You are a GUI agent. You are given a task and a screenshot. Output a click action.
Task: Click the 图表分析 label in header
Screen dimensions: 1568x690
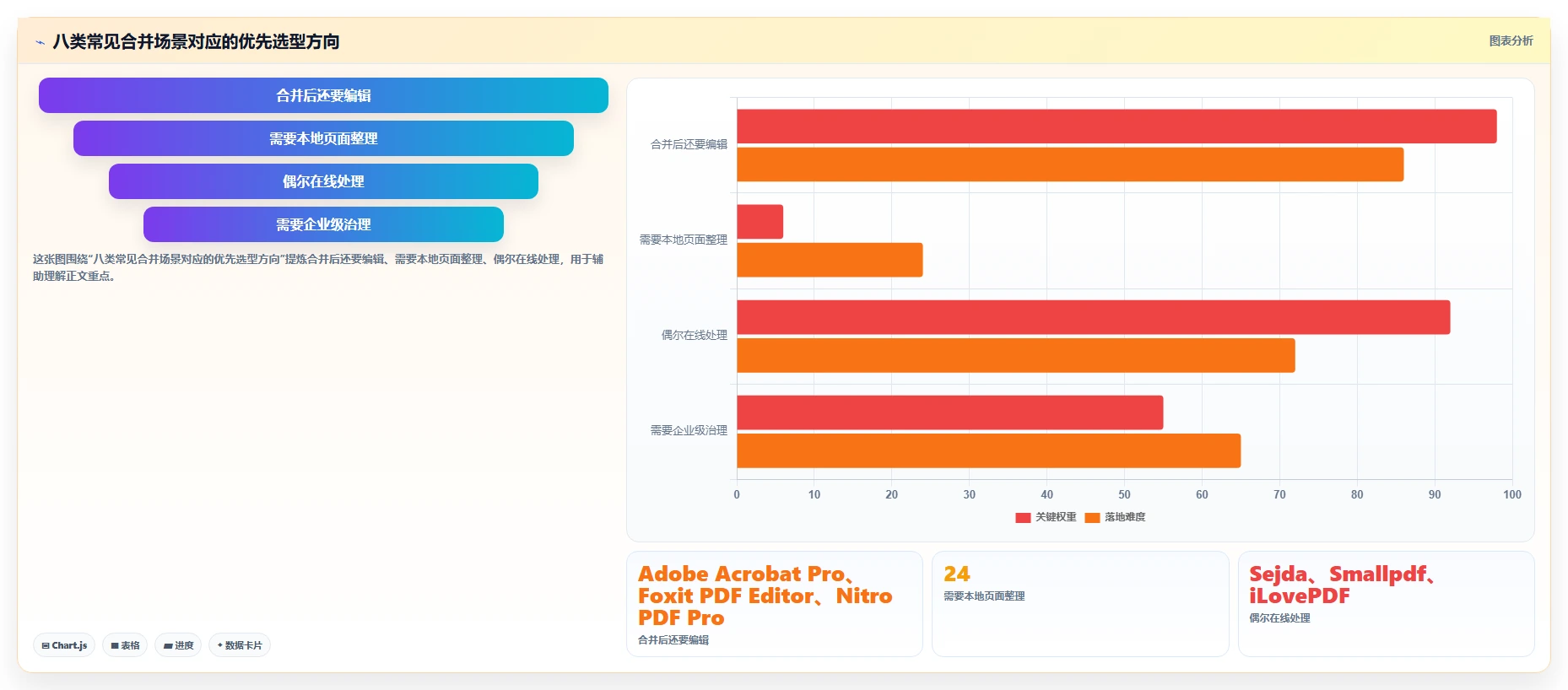pyautogui.click(x=1511, y=40)
